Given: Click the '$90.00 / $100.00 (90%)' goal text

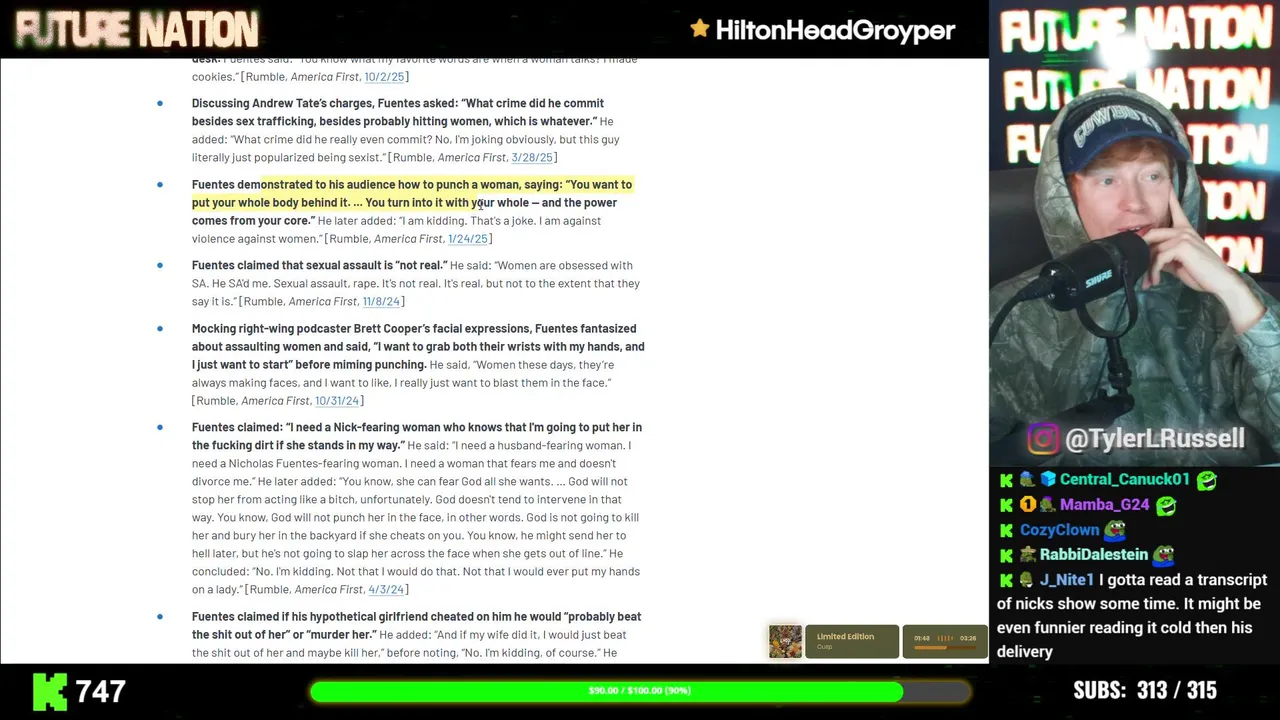Looking at the screenshot, I should [x=639, y=691].
